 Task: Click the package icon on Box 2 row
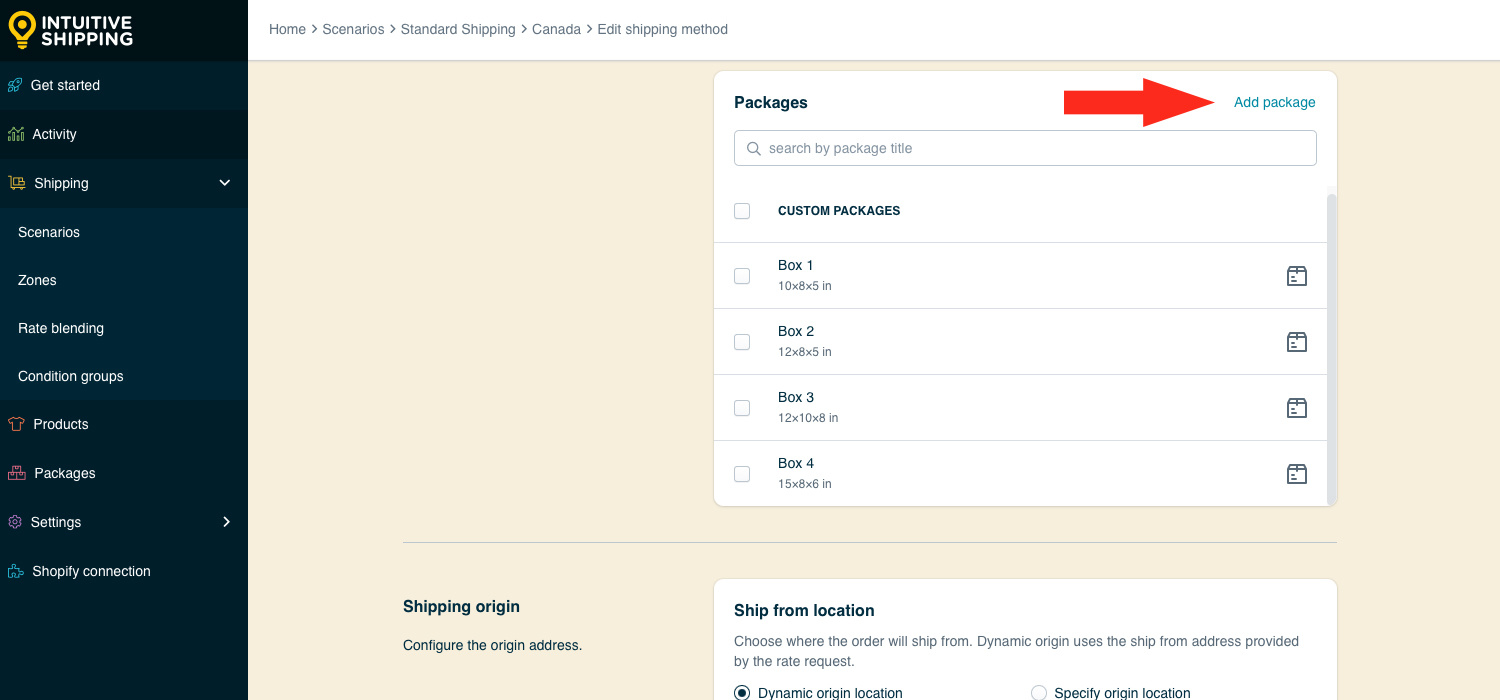click(1297, 342)
